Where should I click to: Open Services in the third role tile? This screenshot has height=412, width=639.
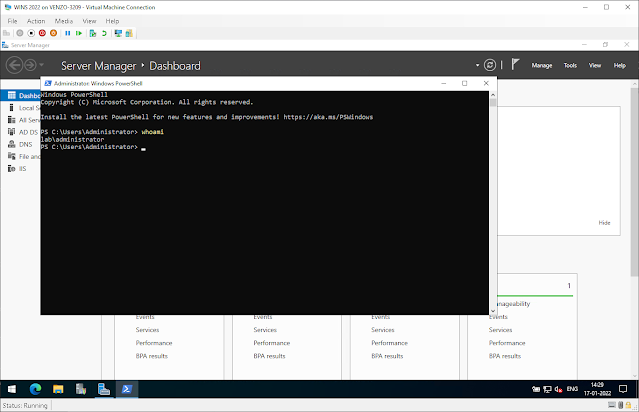click(x=383, y=330)
